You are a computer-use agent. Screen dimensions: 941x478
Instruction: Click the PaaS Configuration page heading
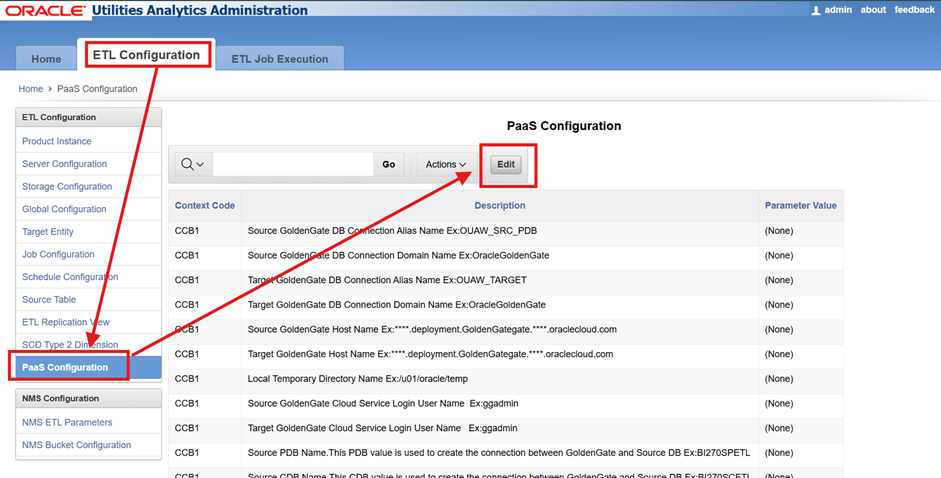click(x=564, y=126)
